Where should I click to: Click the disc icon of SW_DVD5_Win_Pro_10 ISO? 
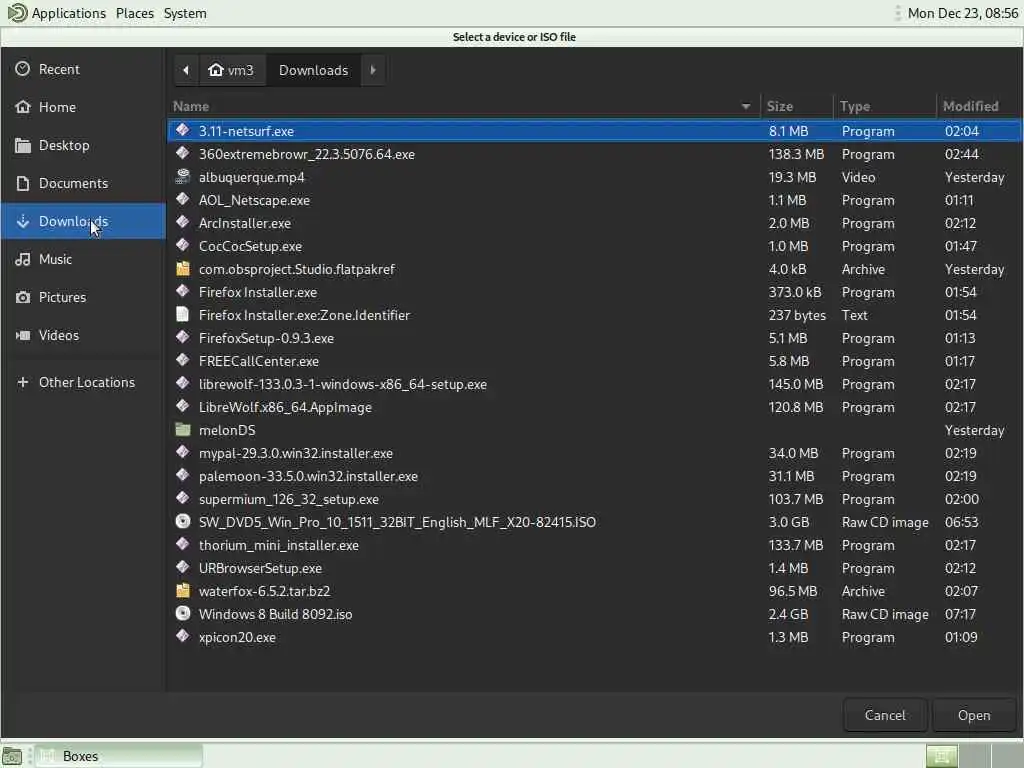(183, 521)
